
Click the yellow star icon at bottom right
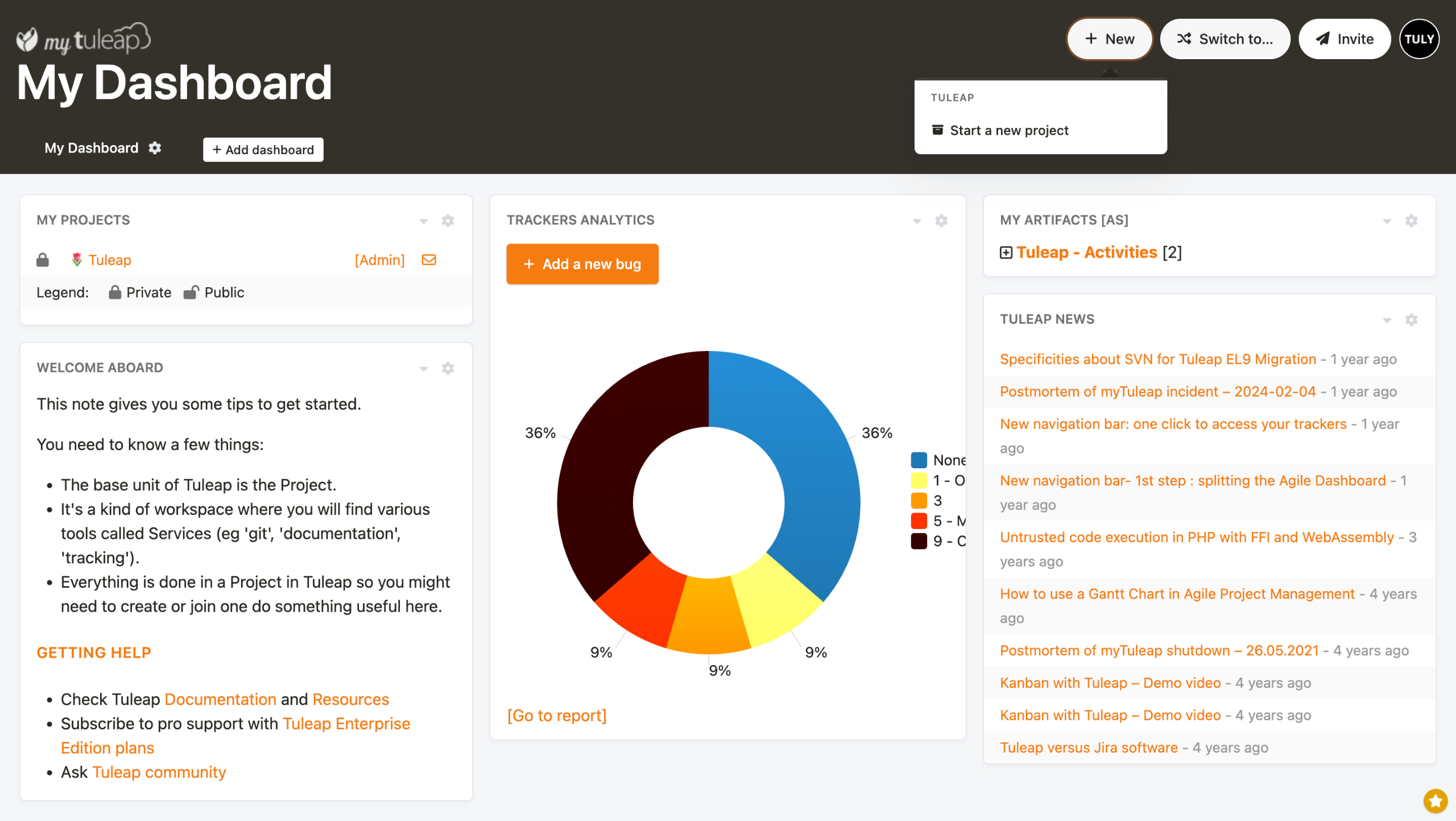tap(1435, 801)
